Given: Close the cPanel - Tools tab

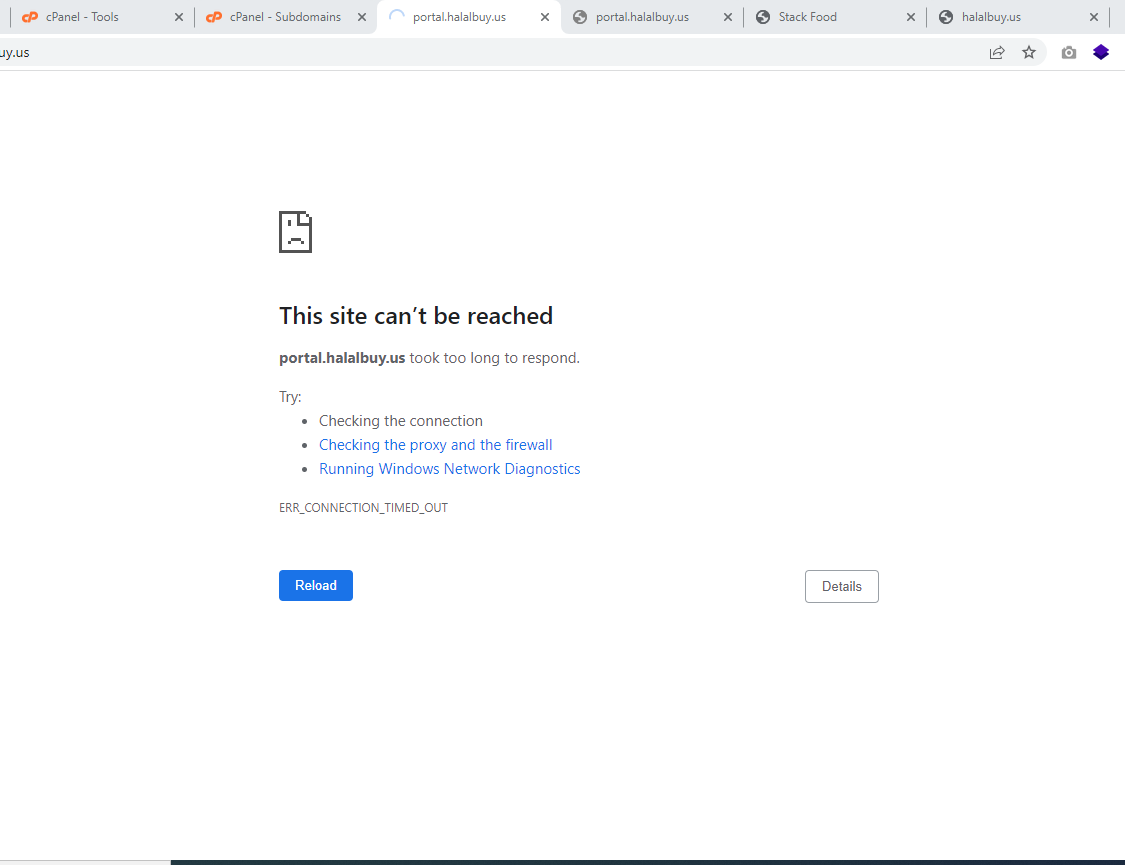Looking at the screenshot, I should 179,17.
